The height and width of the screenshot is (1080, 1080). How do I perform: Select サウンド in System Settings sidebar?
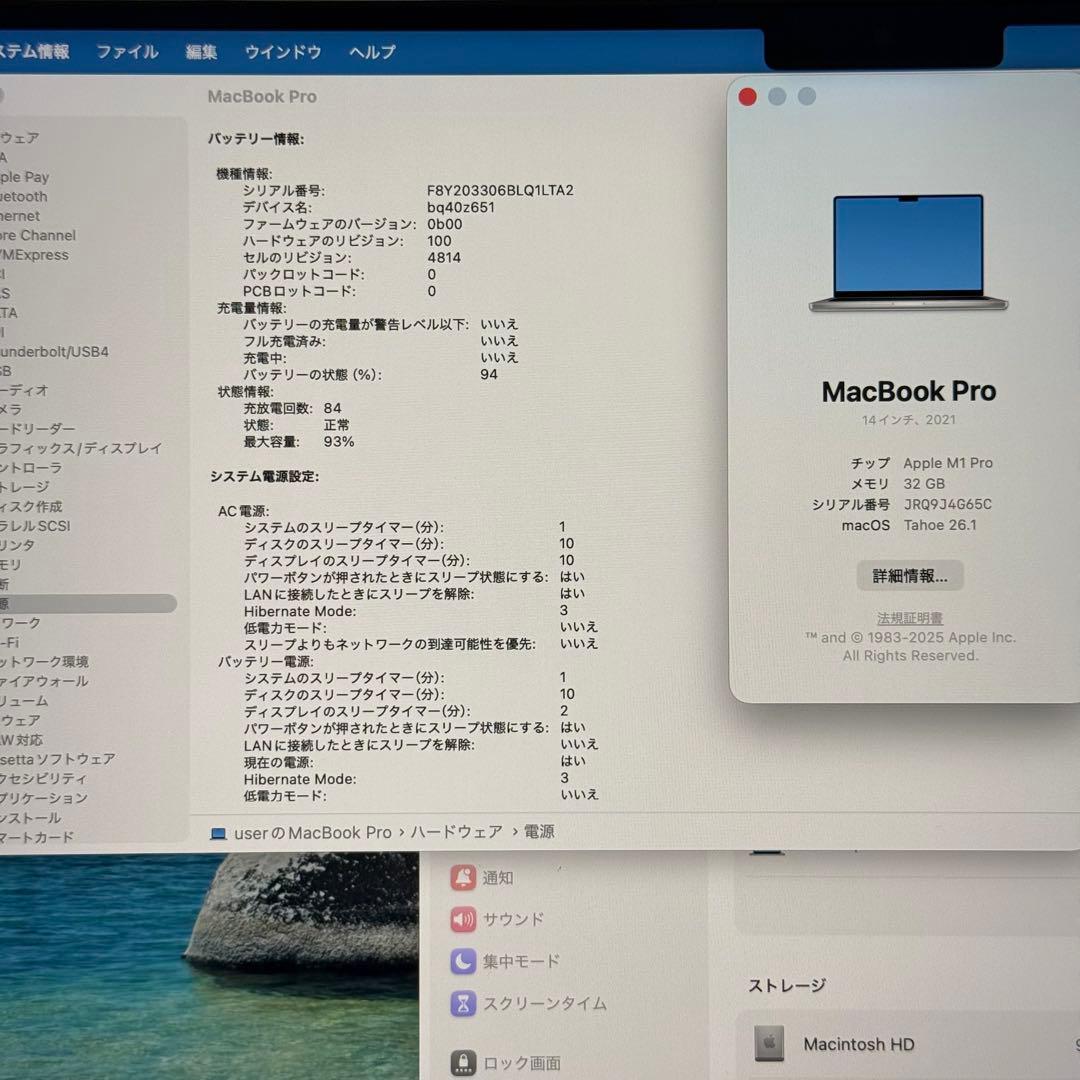click(x=513, y=919)
